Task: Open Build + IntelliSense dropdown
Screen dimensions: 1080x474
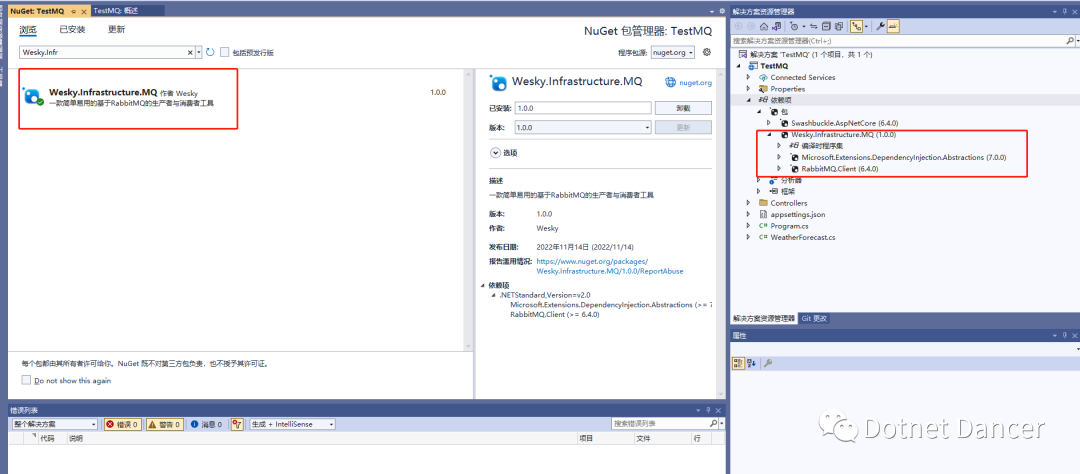Action: pyautogui.click(x=293, y=424)
